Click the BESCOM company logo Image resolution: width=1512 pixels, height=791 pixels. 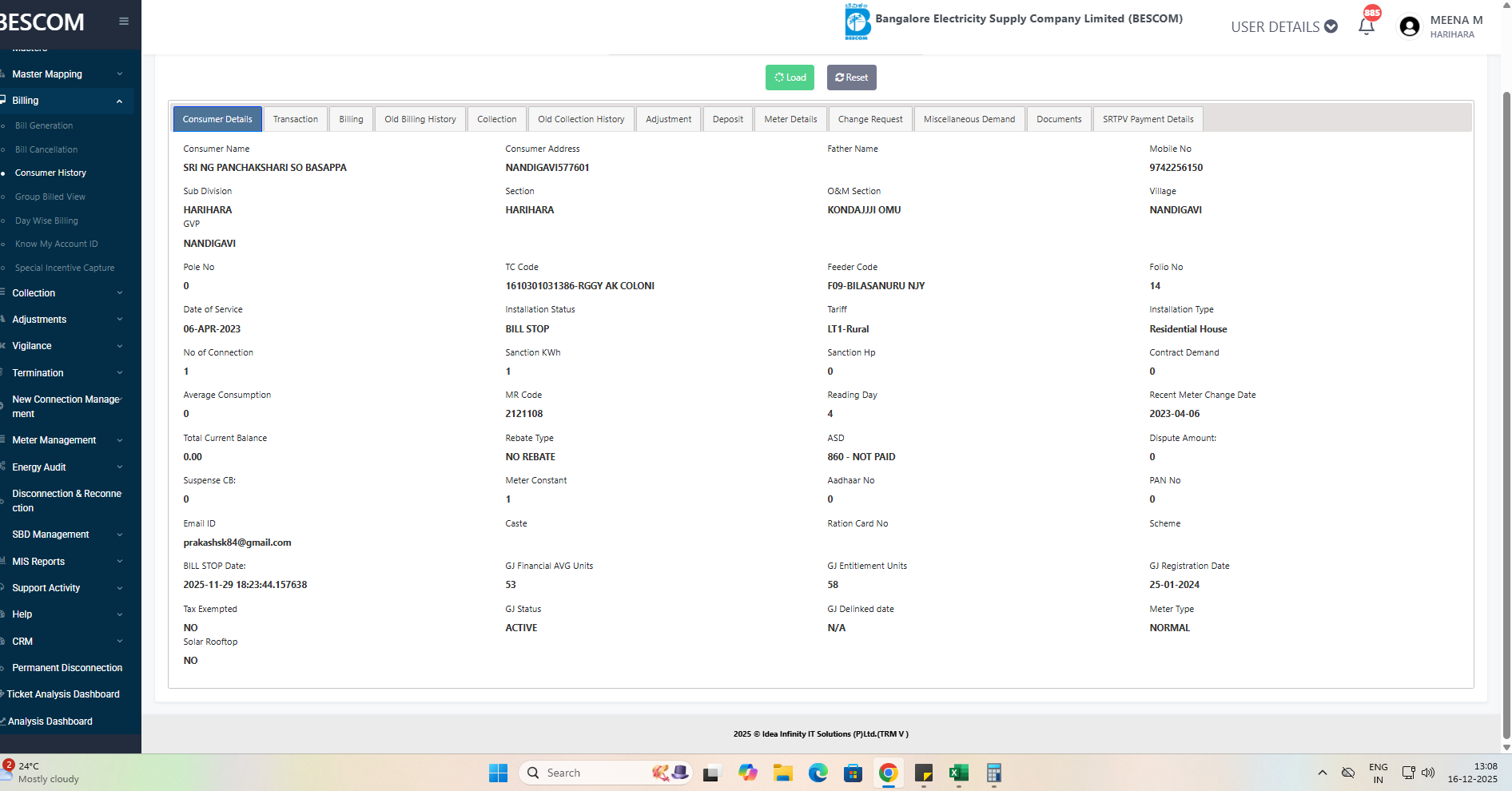click(857, 22)
